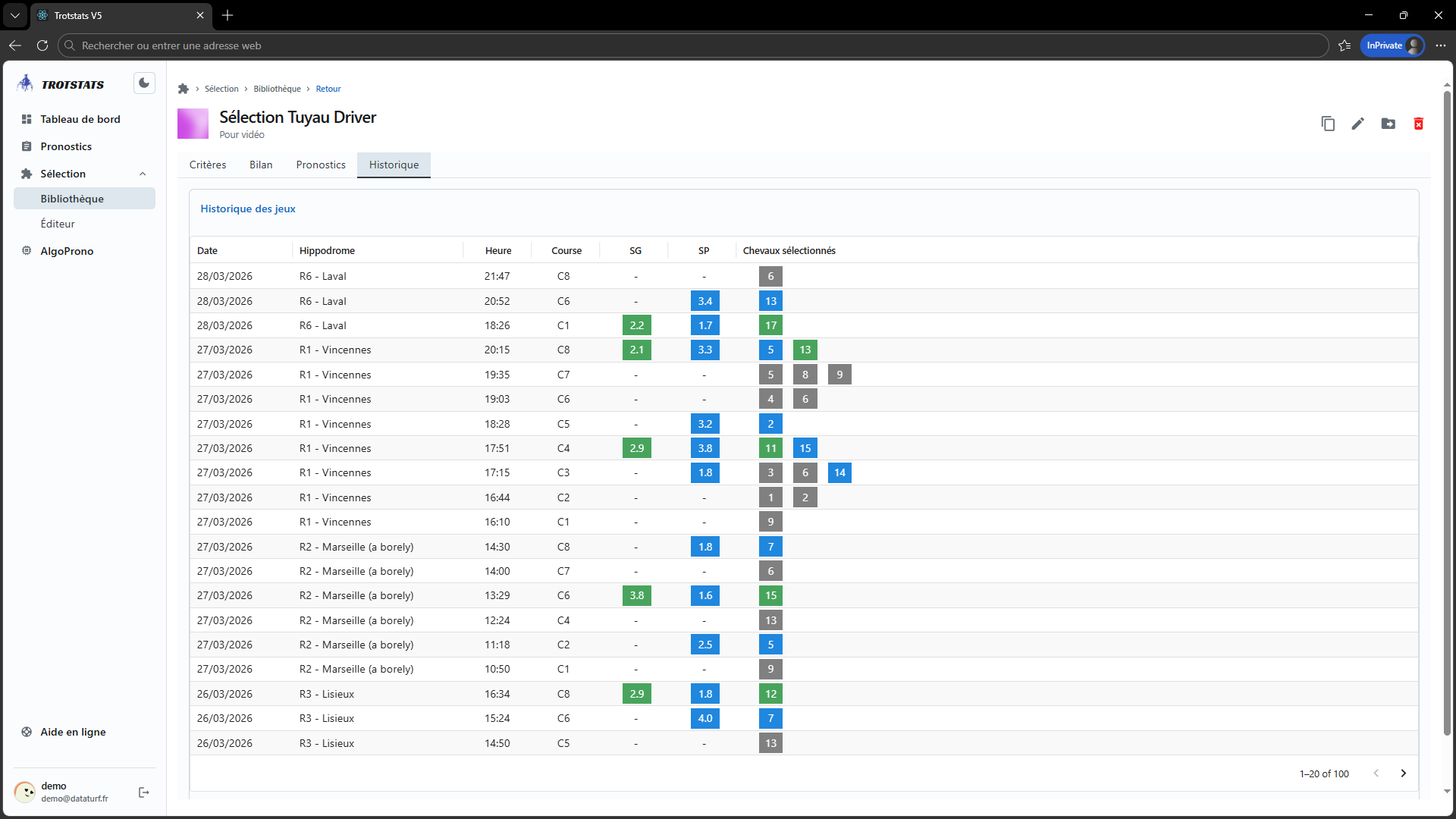Go to next page of history

point(1403,773)
